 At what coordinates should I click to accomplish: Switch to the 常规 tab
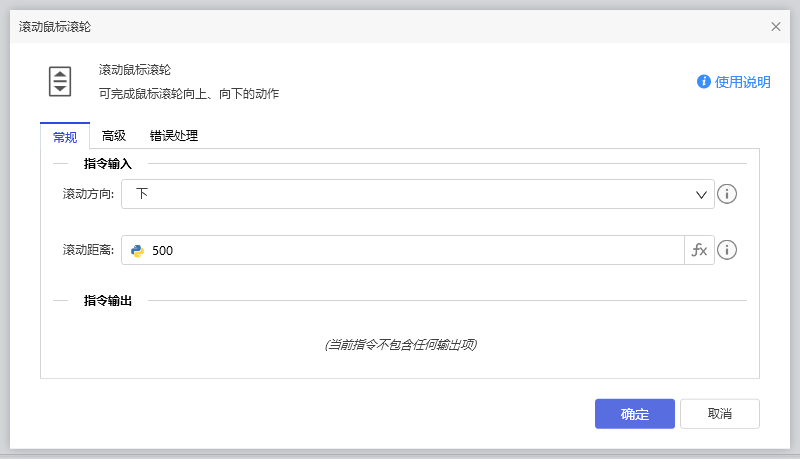65,136
